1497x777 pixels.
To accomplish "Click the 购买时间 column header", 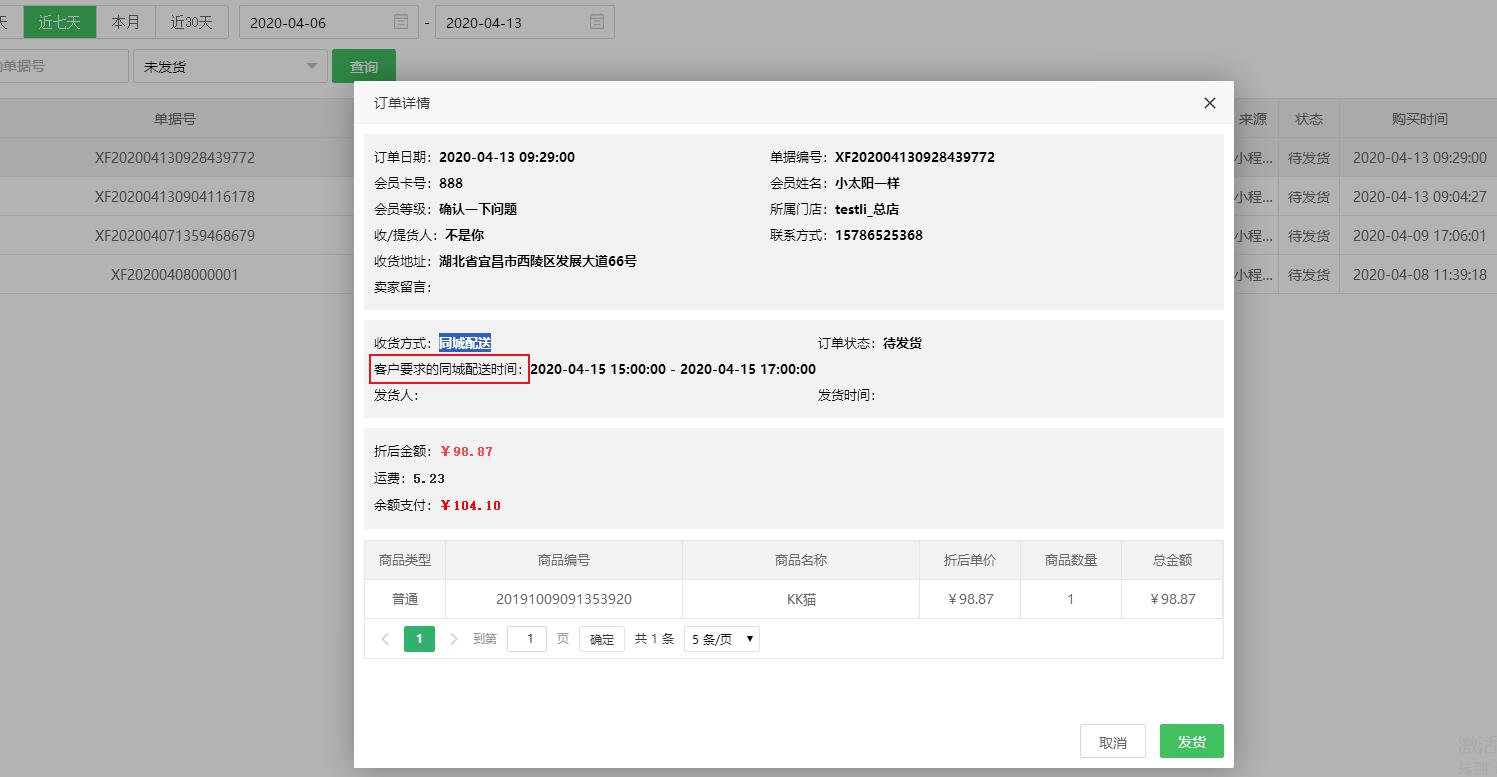I will click(1418, 119).
